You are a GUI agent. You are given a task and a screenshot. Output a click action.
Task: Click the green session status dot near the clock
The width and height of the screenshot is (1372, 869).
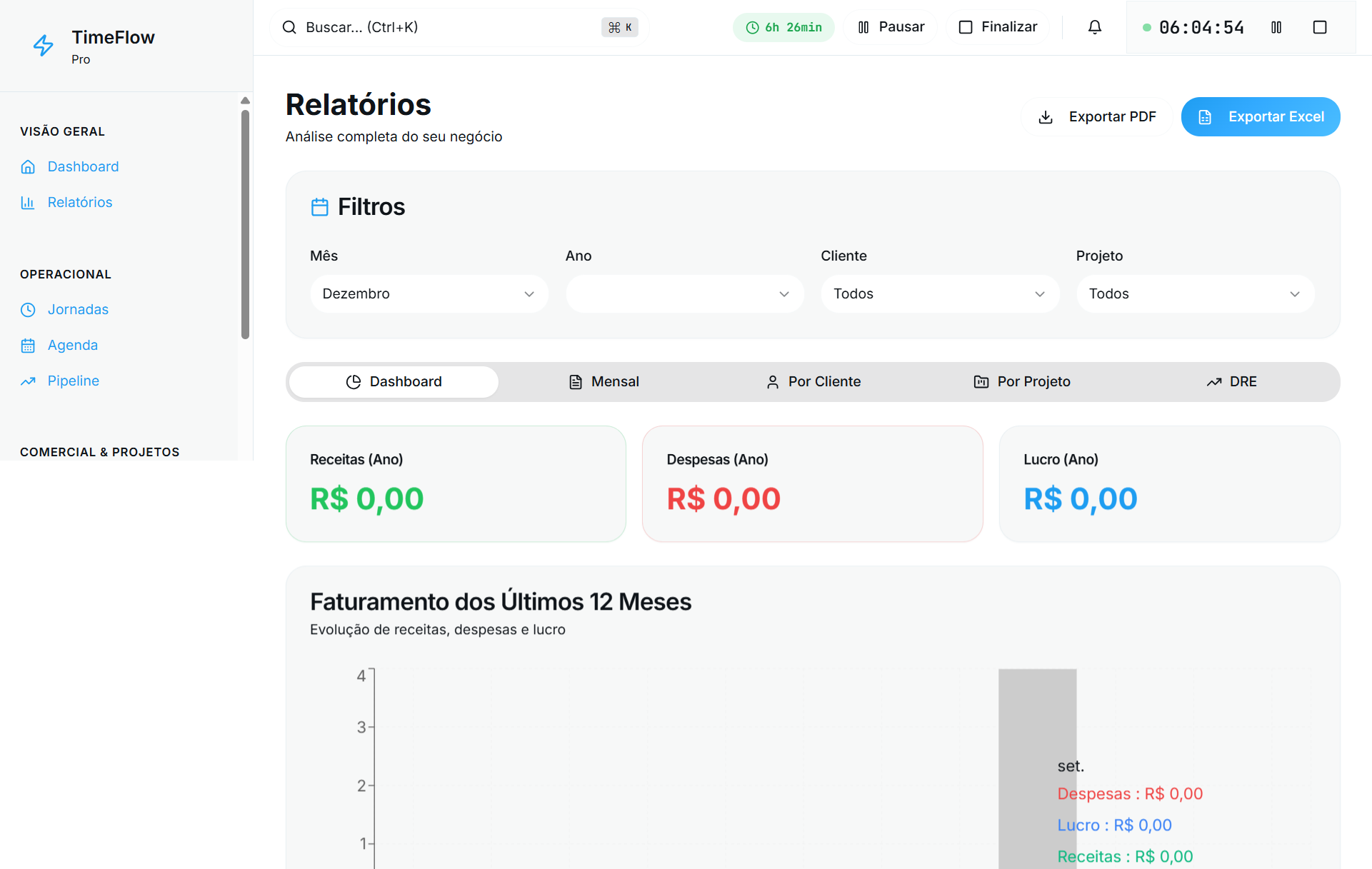pyautogui.click(x=1148, y=27)
